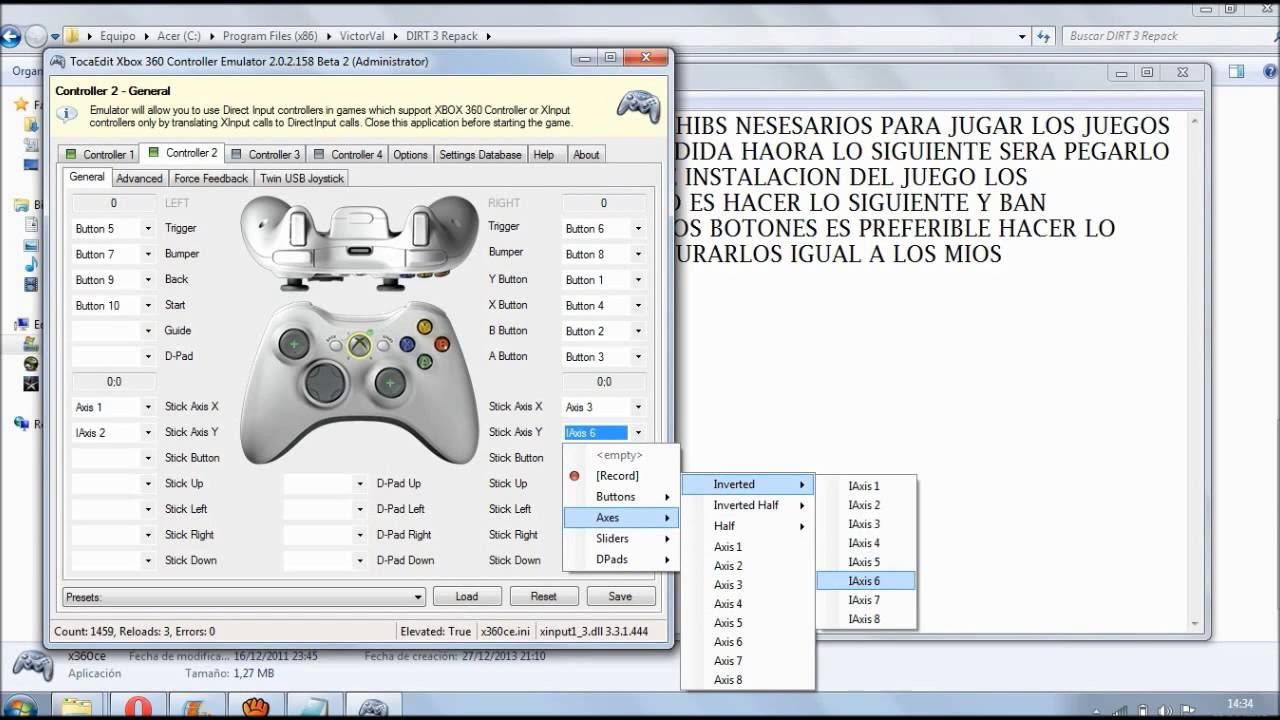Click the folder icon at the address bar start
The height and width of the screenshot is (720, 1280).
tap(73, 36)
